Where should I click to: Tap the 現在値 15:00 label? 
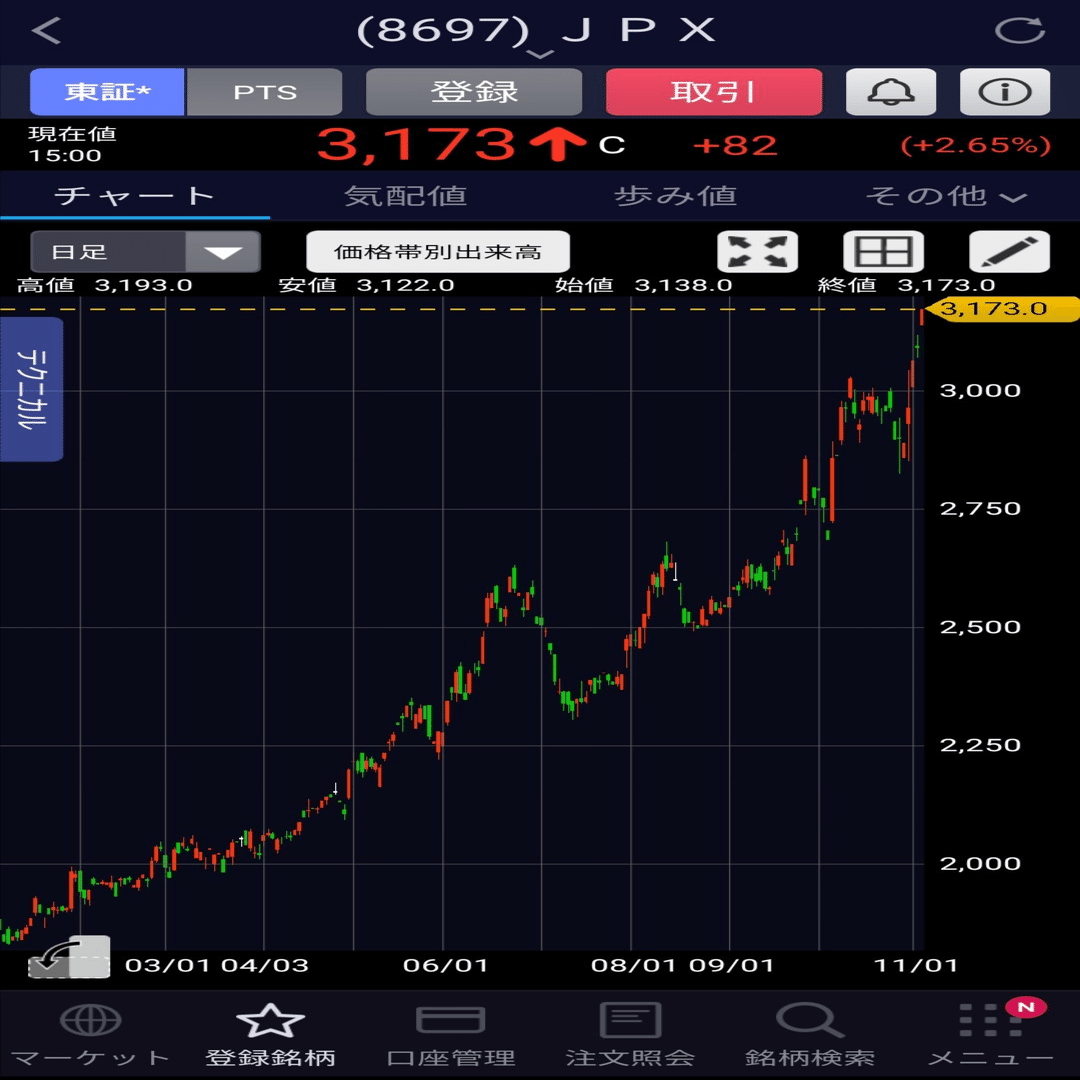click(72, 145)
